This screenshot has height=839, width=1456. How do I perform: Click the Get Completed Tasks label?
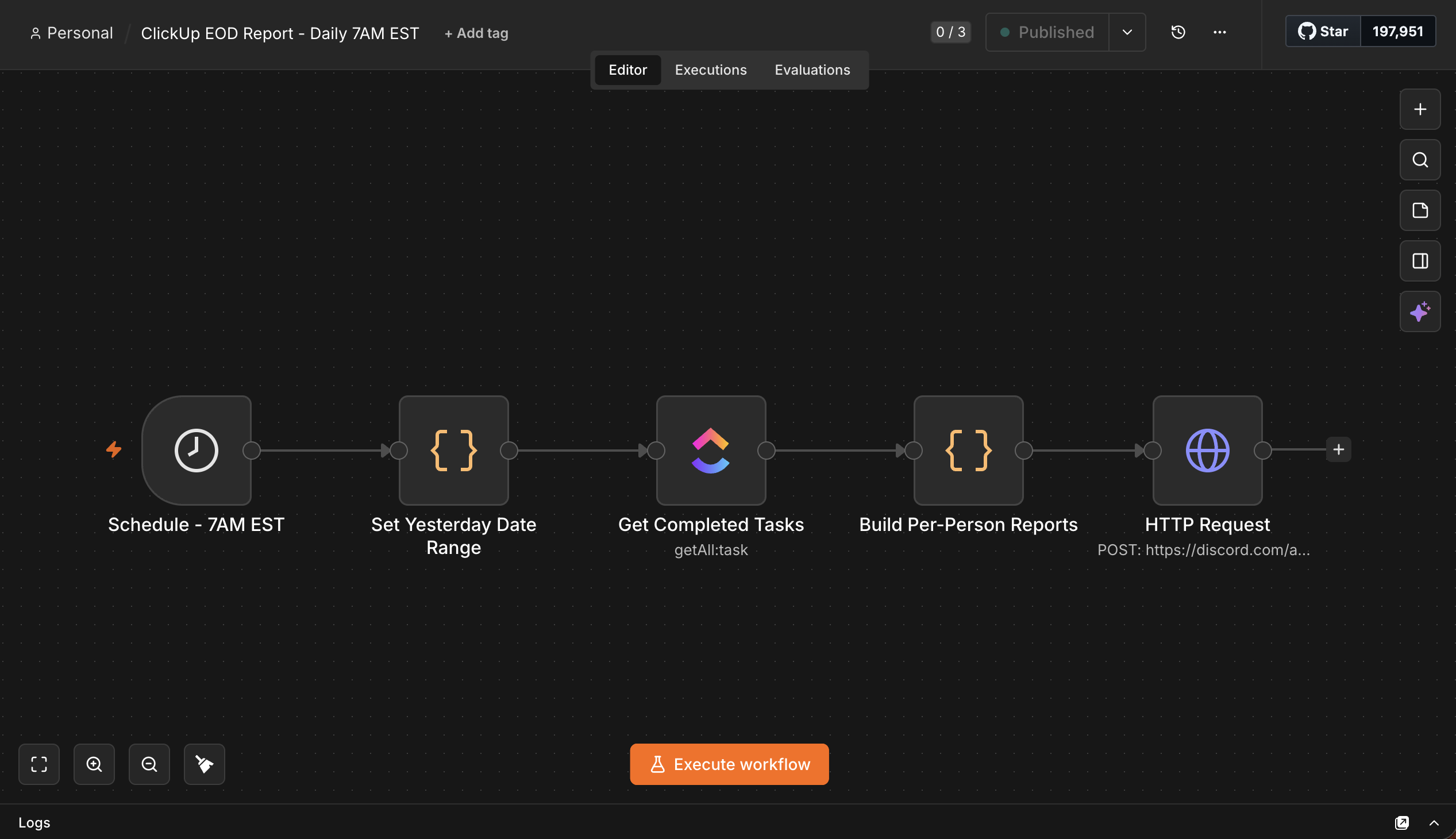[x=710, y=524]
